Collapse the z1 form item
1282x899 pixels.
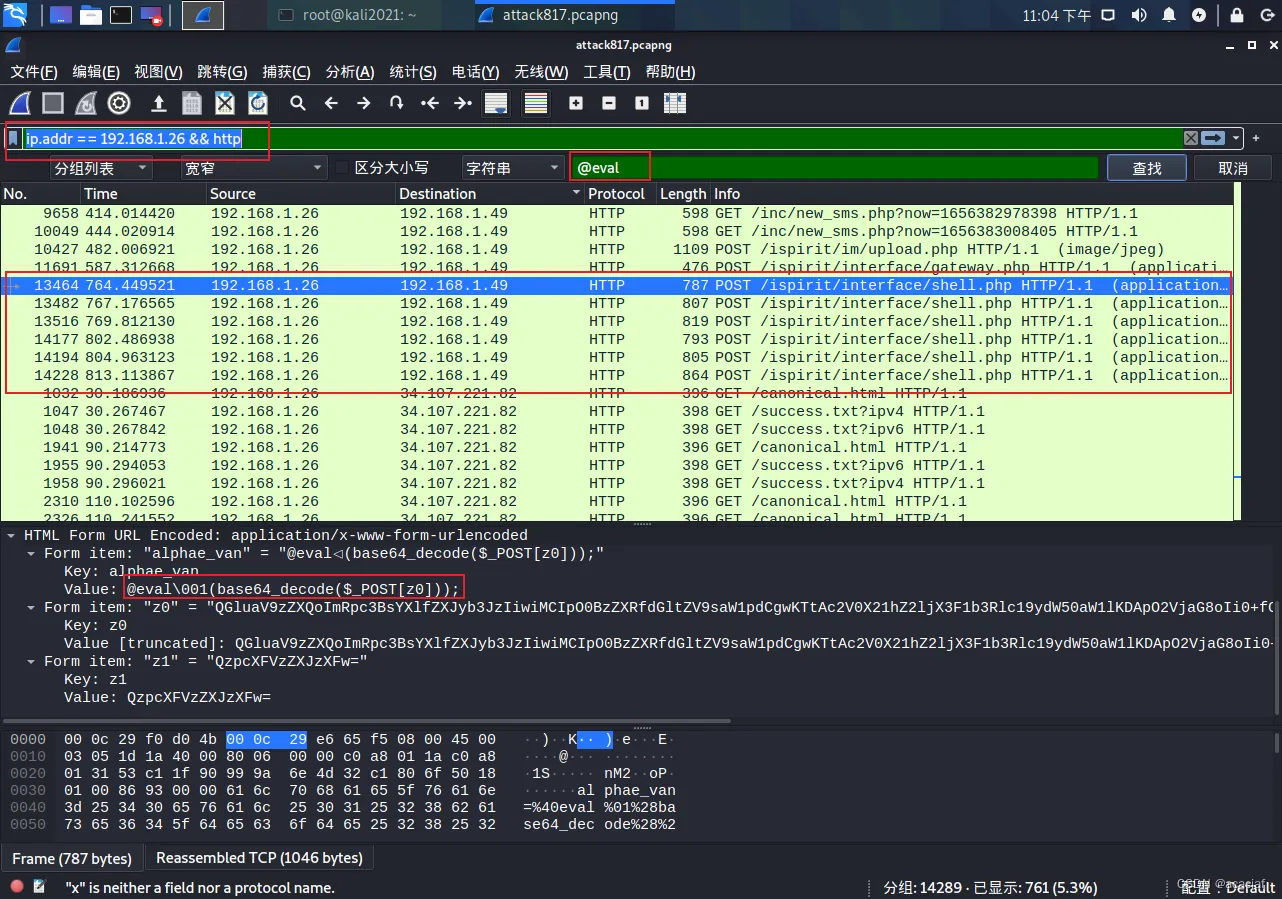[32, 661]
